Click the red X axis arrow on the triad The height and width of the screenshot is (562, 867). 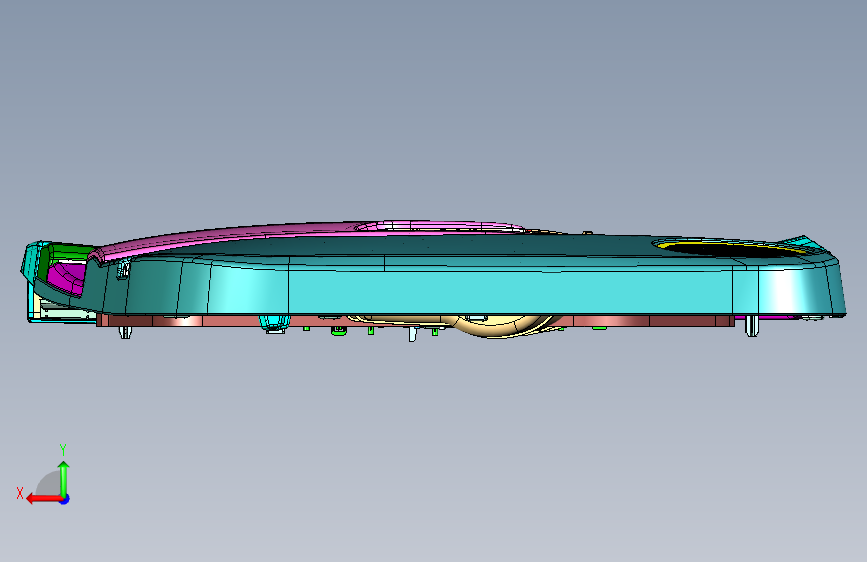[x=44, y=499]
